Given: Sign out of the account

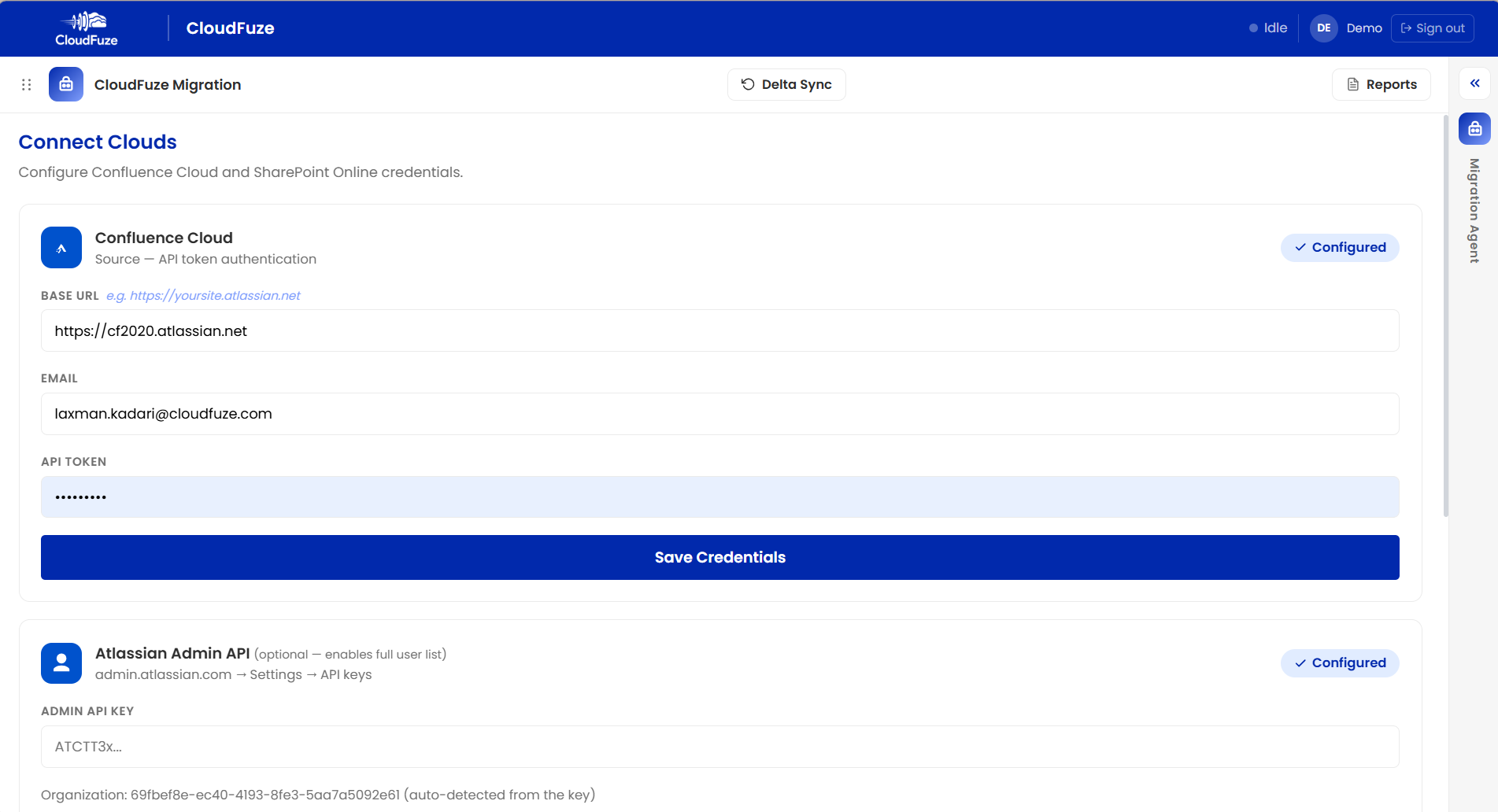Looking at the screenshot, I should pyautogui.click(x=1433, y=28).
